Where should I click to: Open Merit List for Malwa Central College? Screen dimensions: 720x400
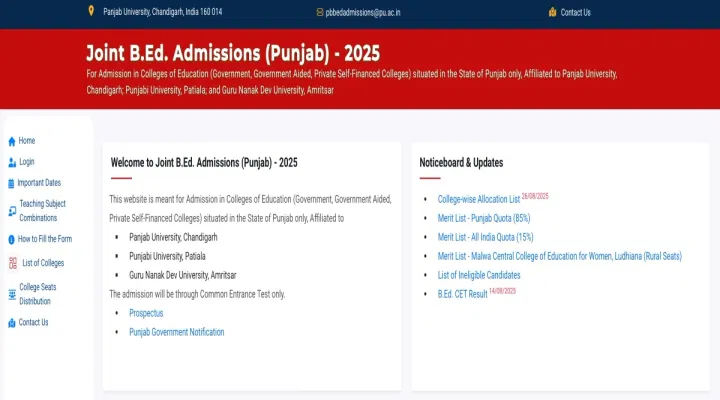point(560,256)
